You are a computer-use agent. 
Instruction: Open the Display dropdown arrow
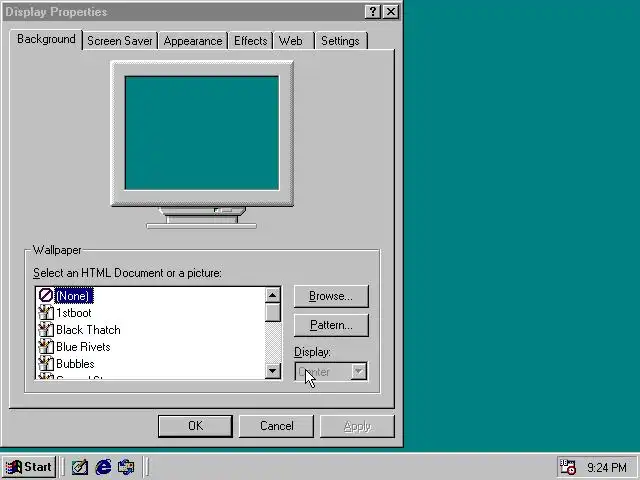pos(358,371)
